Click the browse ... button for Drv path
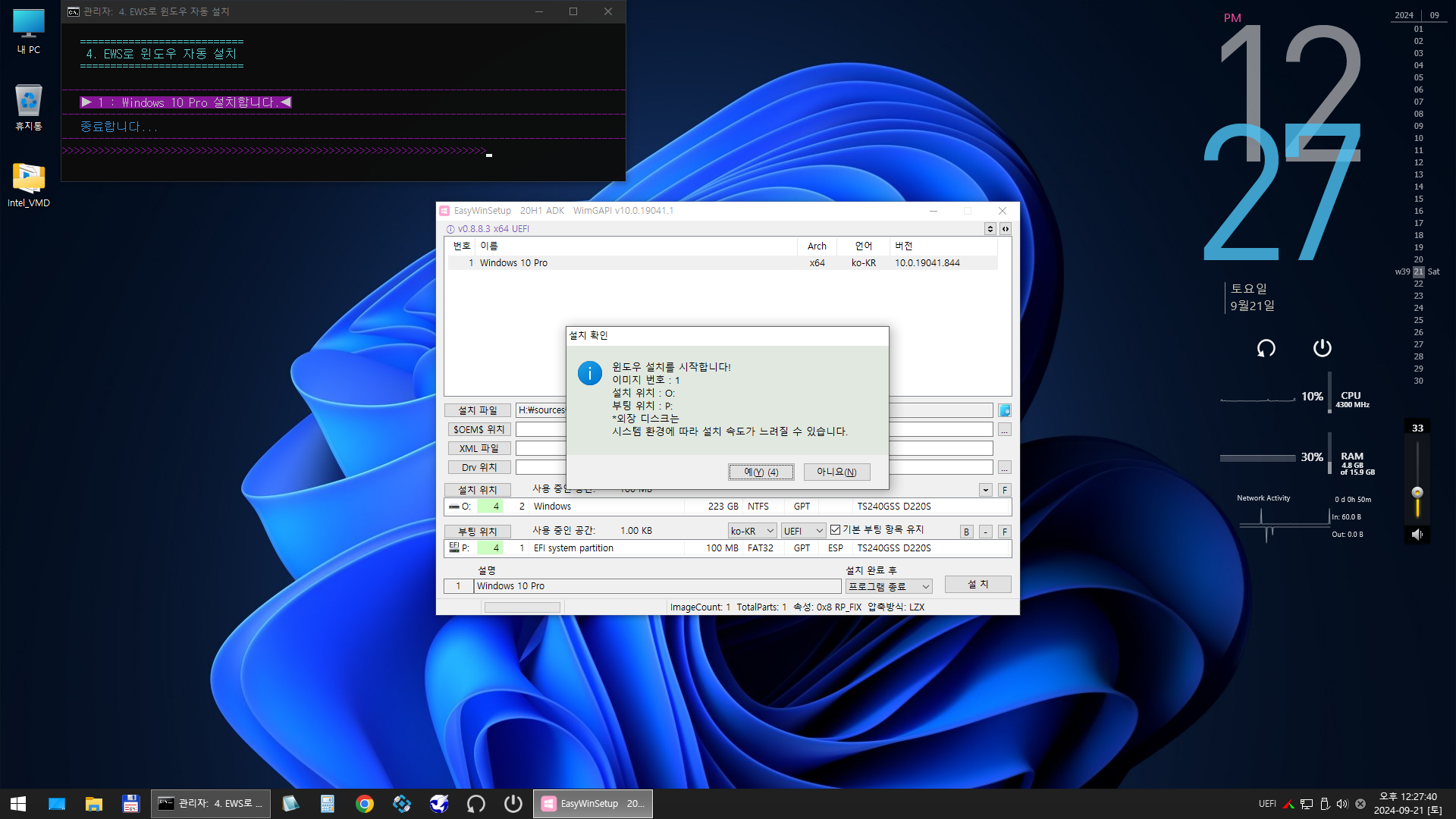Image resolution: width=1456 pixels, height=819 pixels. point(1004,467)
